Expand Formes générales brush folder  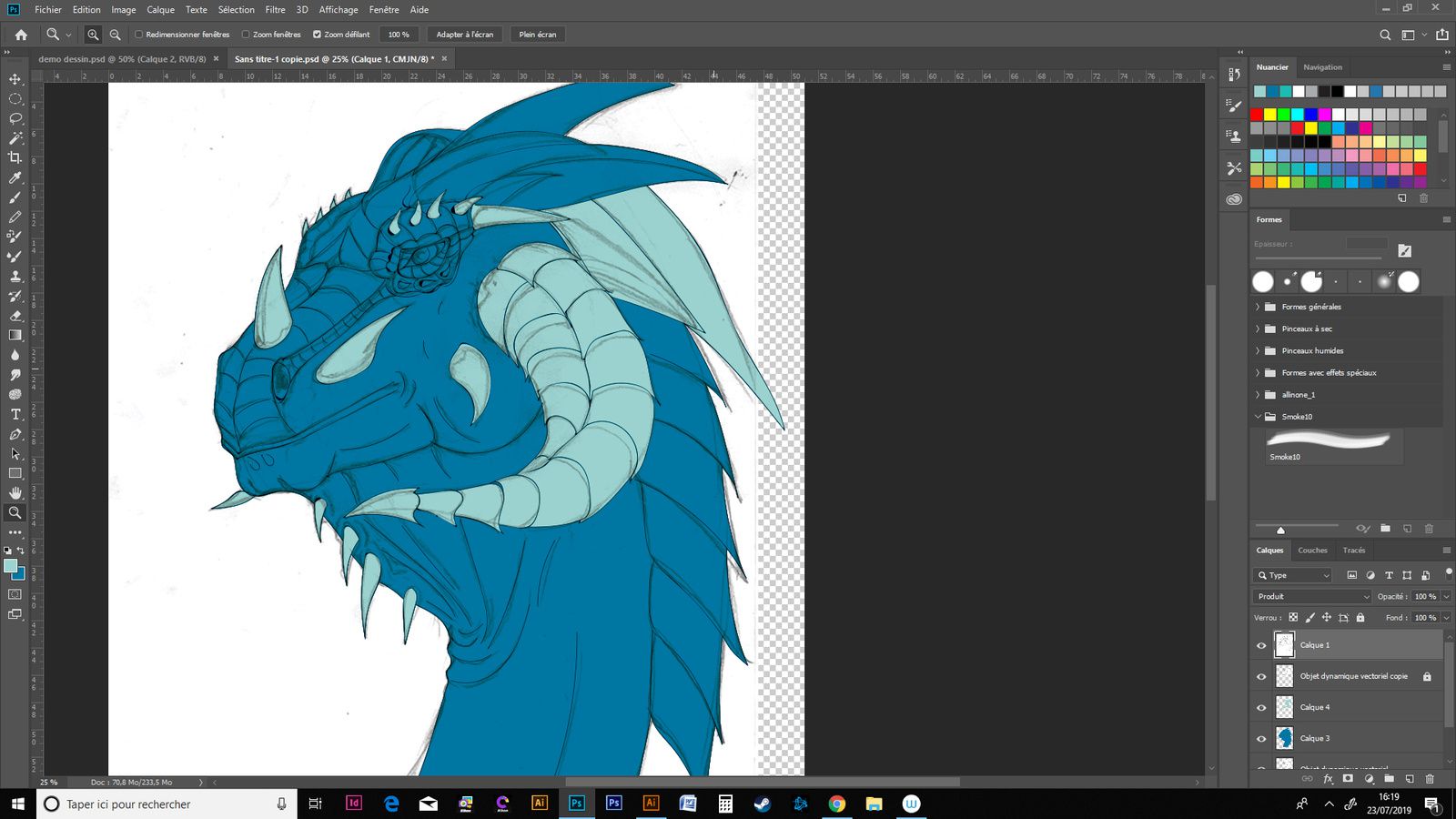[1258, 307]
